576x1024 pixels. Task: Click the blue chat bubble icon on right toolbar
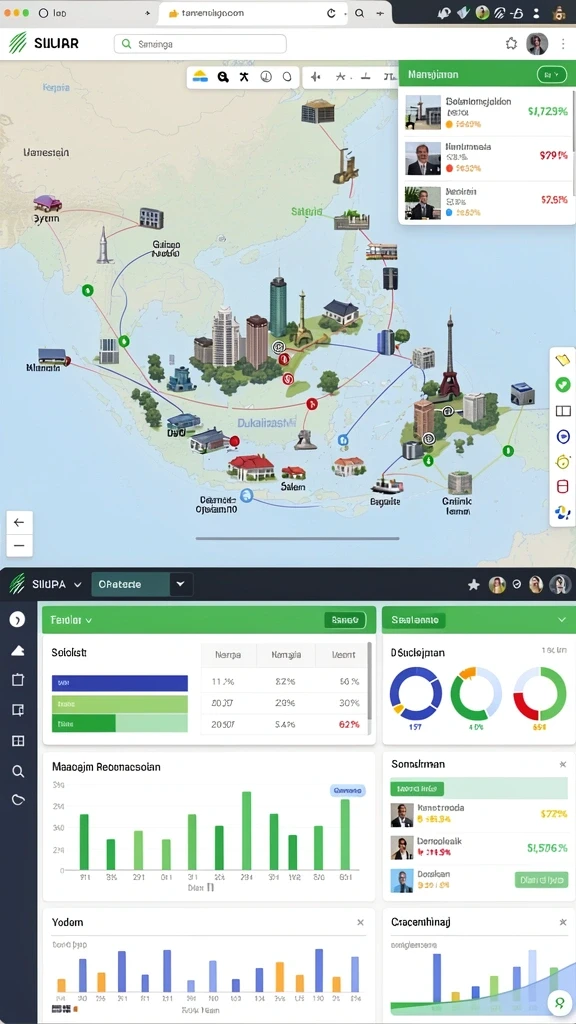coord(563,436)
